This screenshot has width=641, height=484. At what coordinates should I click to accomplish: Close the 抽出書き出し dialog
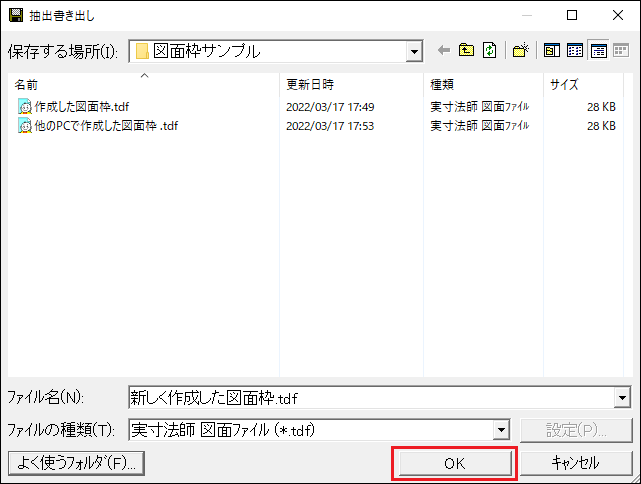coord(618,15)
